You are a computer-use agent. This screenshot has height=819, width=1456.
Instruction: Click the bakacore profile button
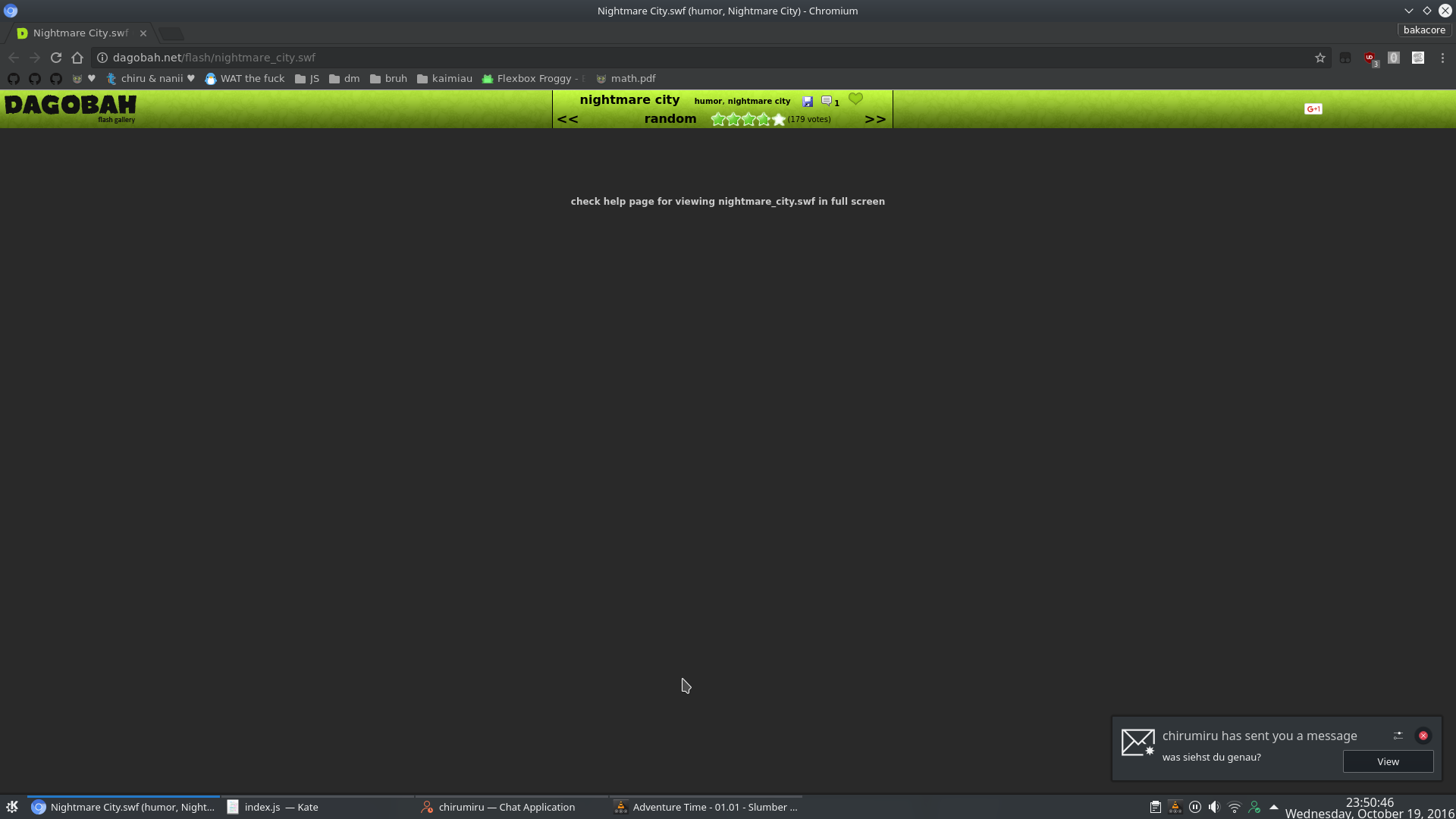pos(1424,30)
